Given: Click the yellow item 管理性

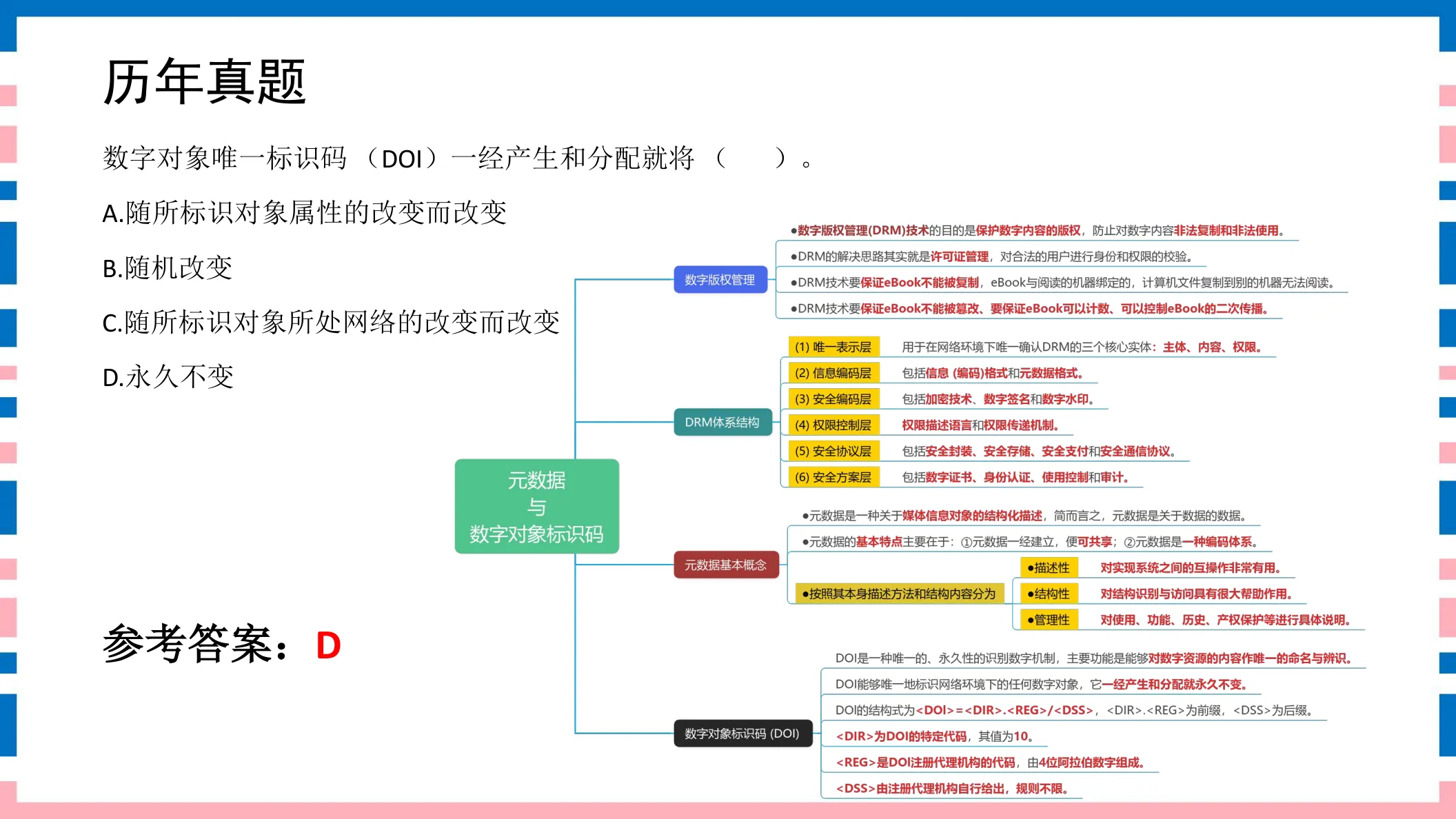Looking at the screenshot, I should coord(1049,620).
